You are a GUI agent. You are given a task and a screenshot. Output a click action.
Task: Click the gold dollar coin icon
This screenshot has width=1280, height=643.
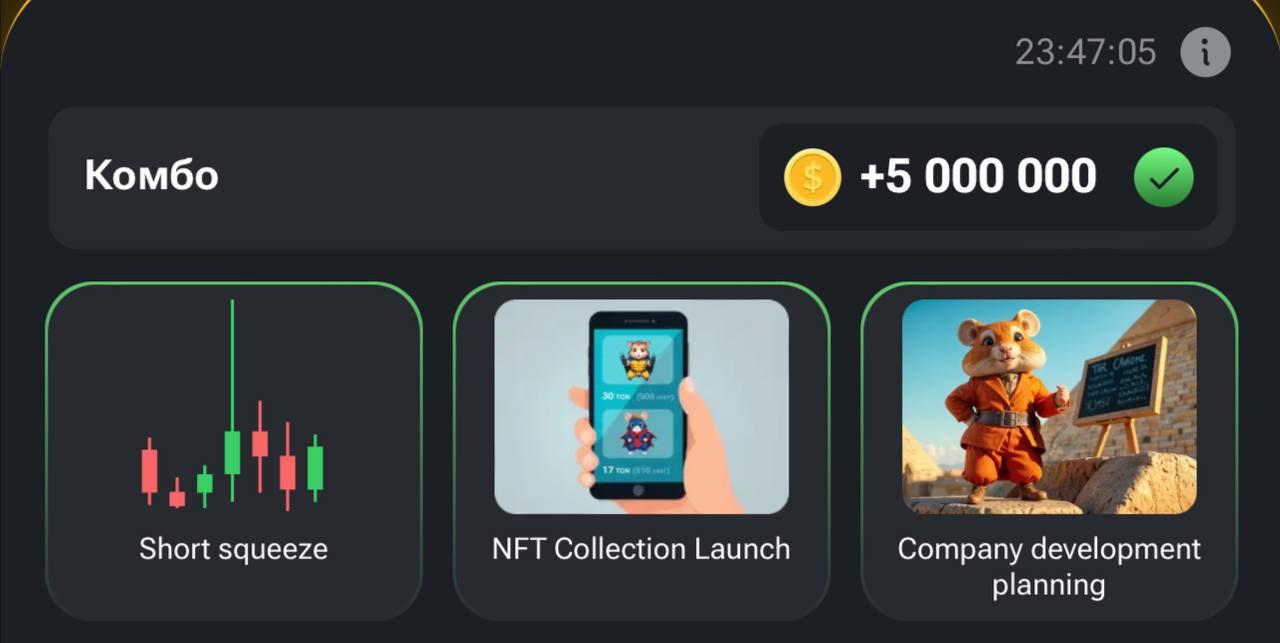coord(812,177)
